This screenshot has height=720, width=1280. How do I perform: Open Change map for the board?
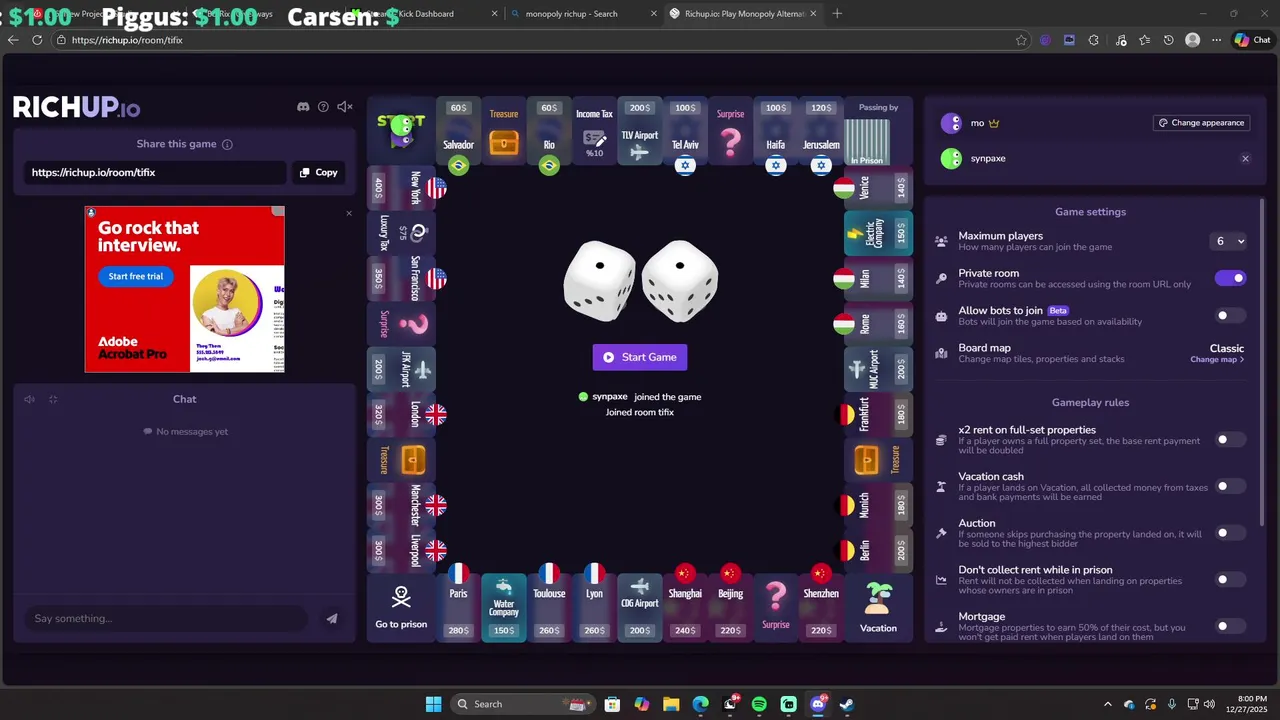[1217, 359]
